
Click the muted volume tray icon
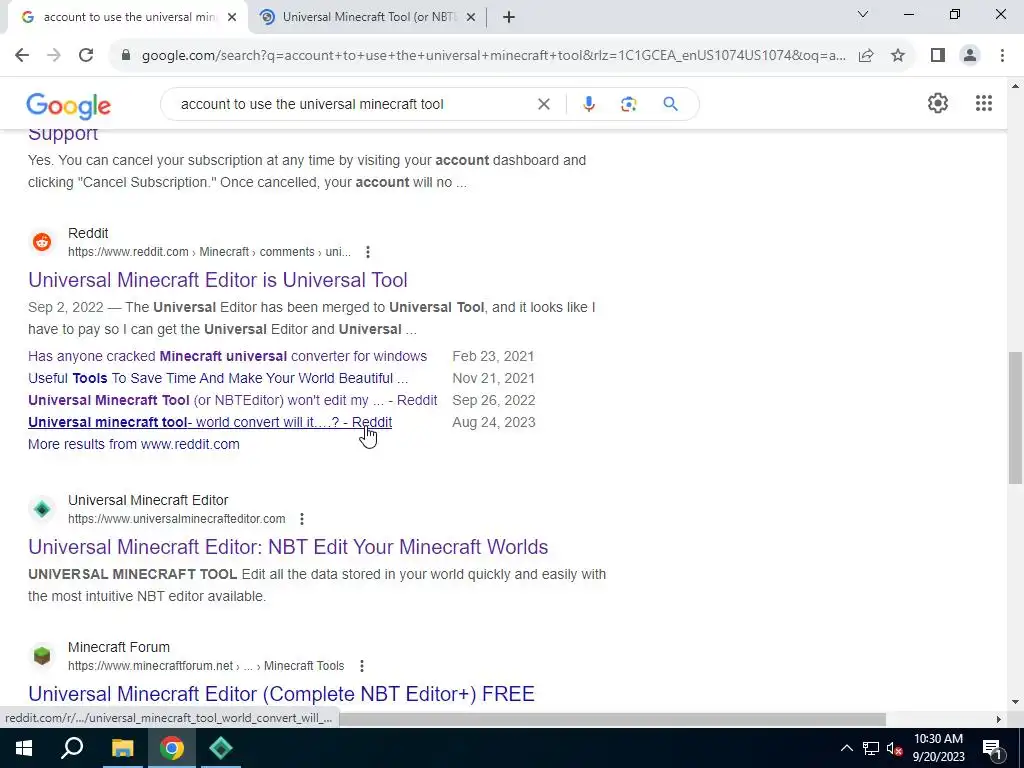pos(895,748)
